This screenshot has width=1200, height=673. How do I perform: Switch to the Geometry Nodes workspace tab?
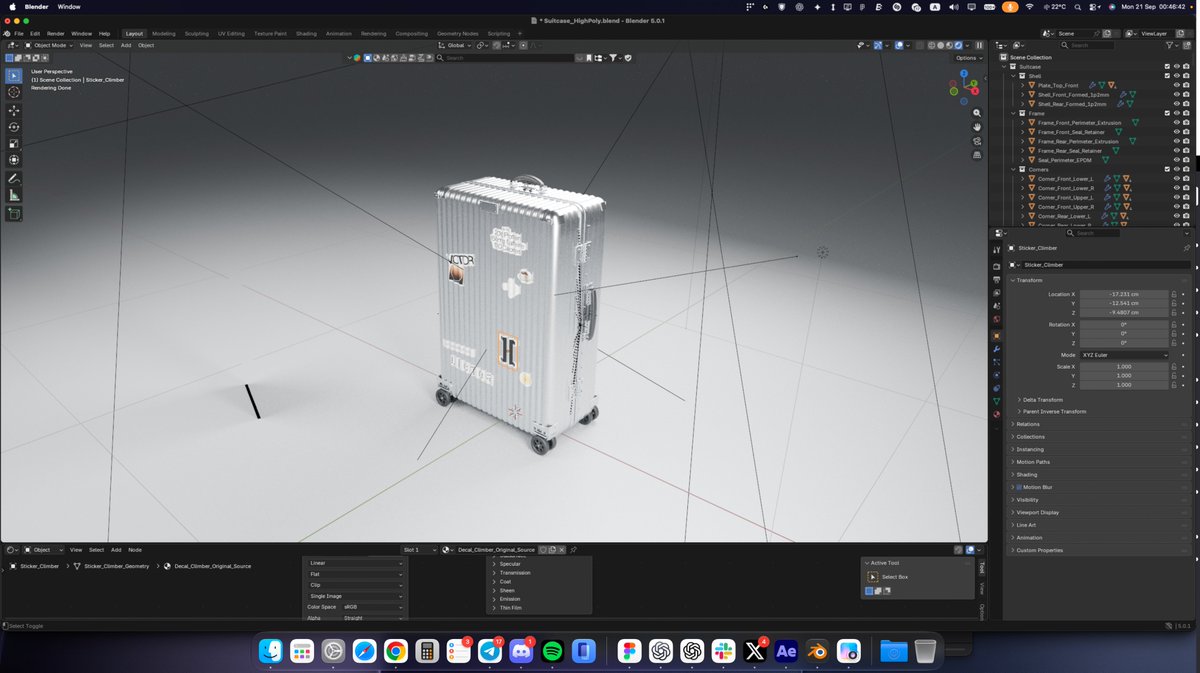457,33
